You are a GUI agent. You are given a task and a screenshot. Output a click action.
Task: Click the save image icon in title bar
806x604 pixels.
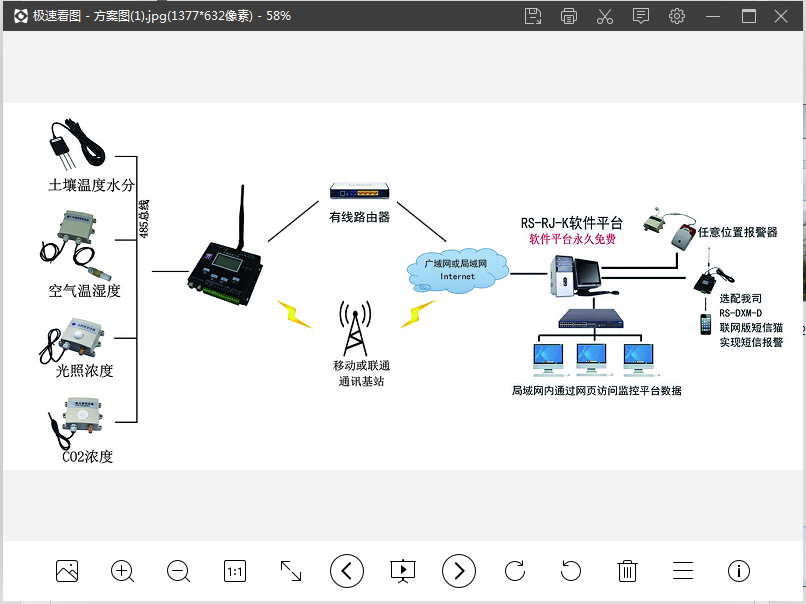coord(533,16)
